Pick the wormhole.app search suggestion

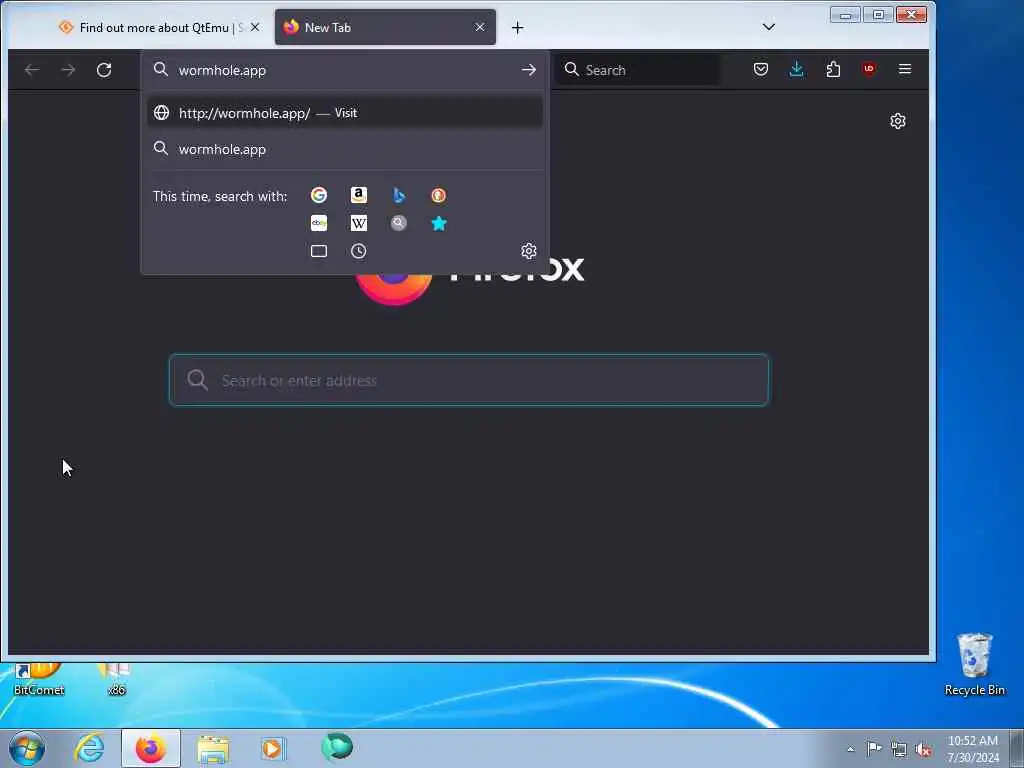345,150
